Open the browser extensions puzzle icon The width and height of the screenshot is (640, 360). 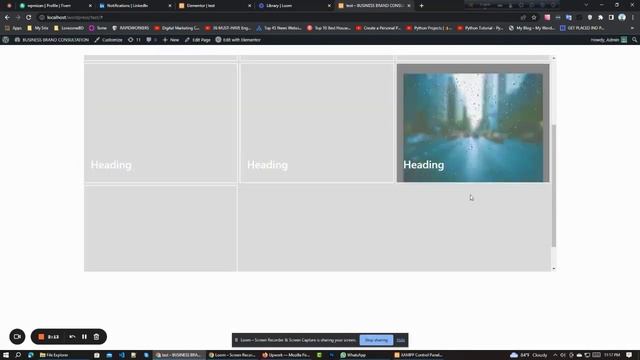[x=600, y=18]
